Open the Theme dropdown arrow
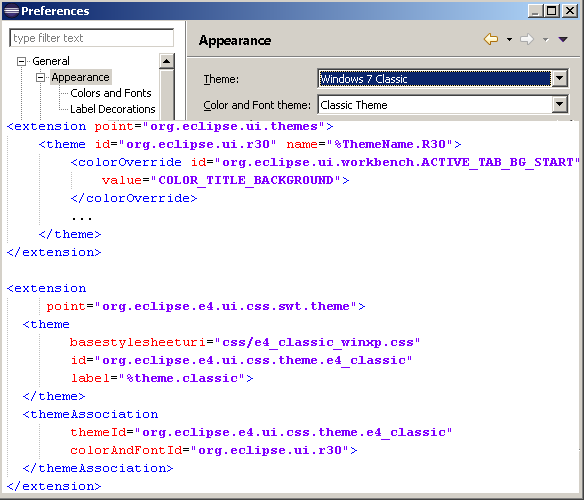The height and width of the screenshot is (500, 584). (x=560, y=79)
